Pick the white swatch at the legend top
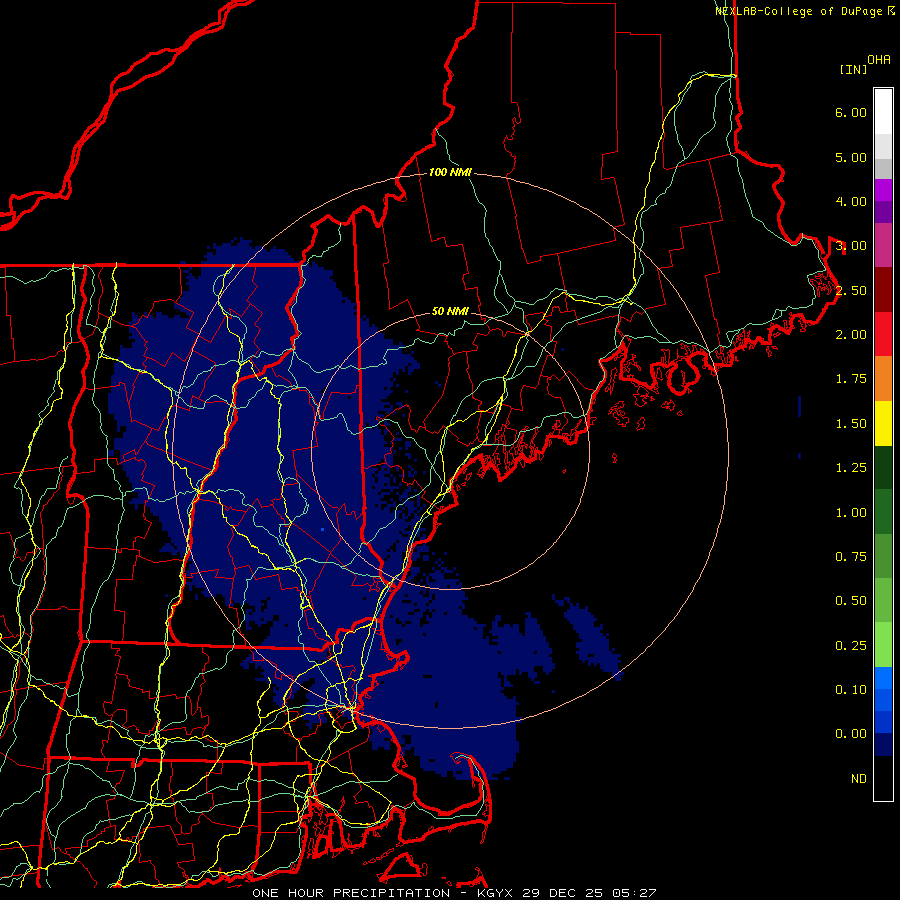Image resolution: width=900 pixels, height=900 pixels. 883,112
